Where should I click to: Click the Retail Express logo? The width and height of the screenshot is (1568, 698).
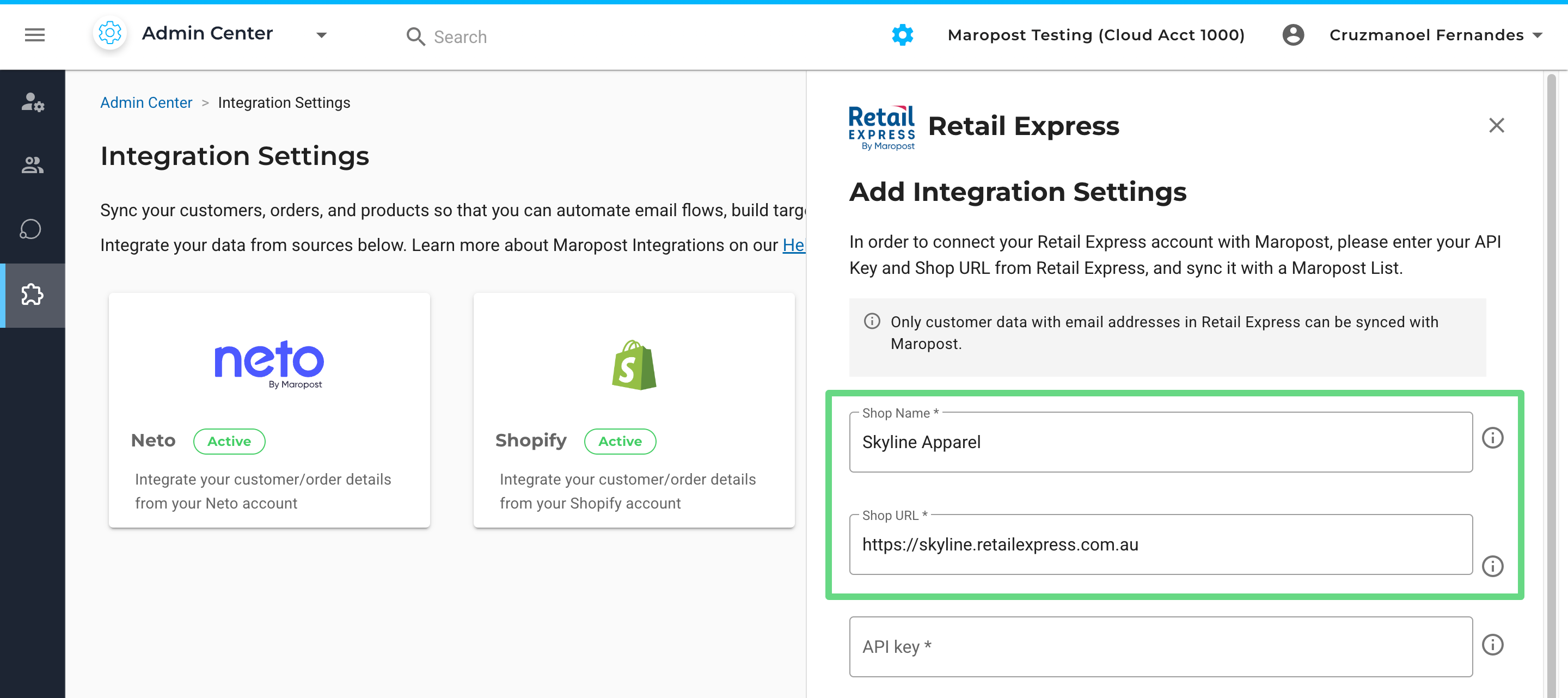pyautogui.click(x=881, y=128)
